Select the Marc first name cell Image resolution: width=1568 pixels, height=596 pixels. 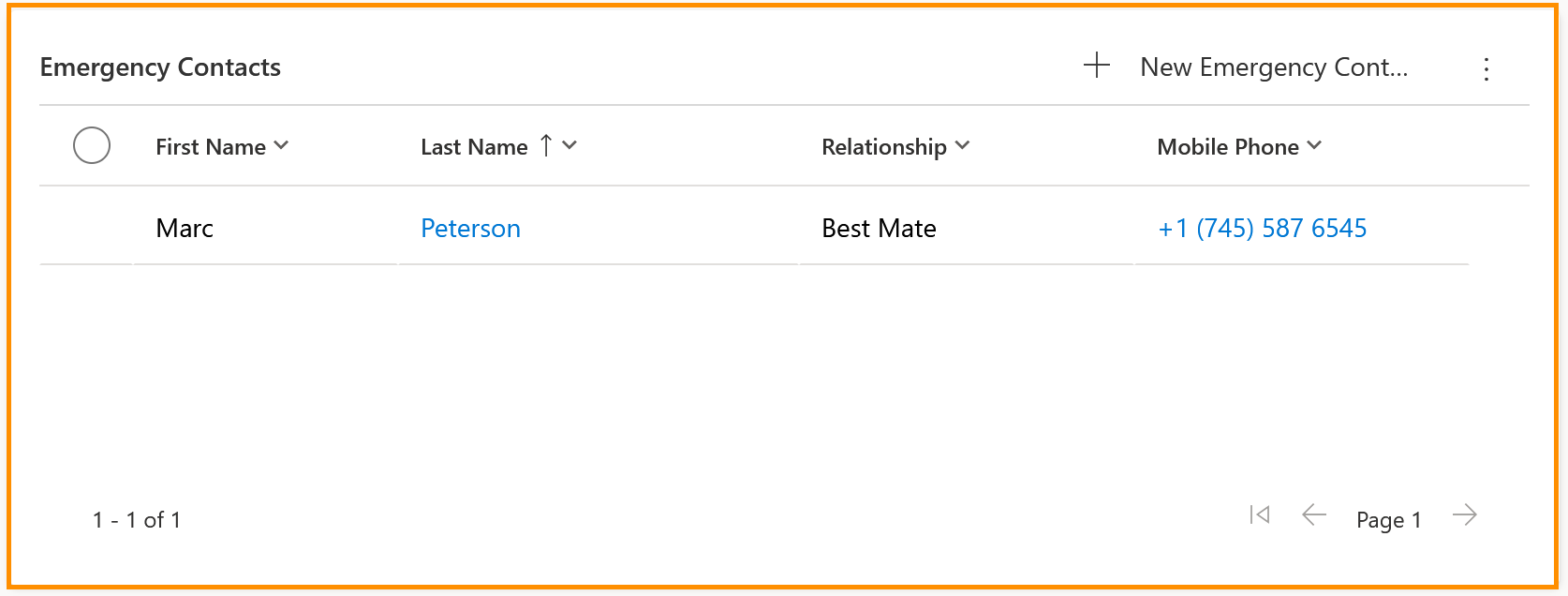pyautogui.click(x=185, y=229)
